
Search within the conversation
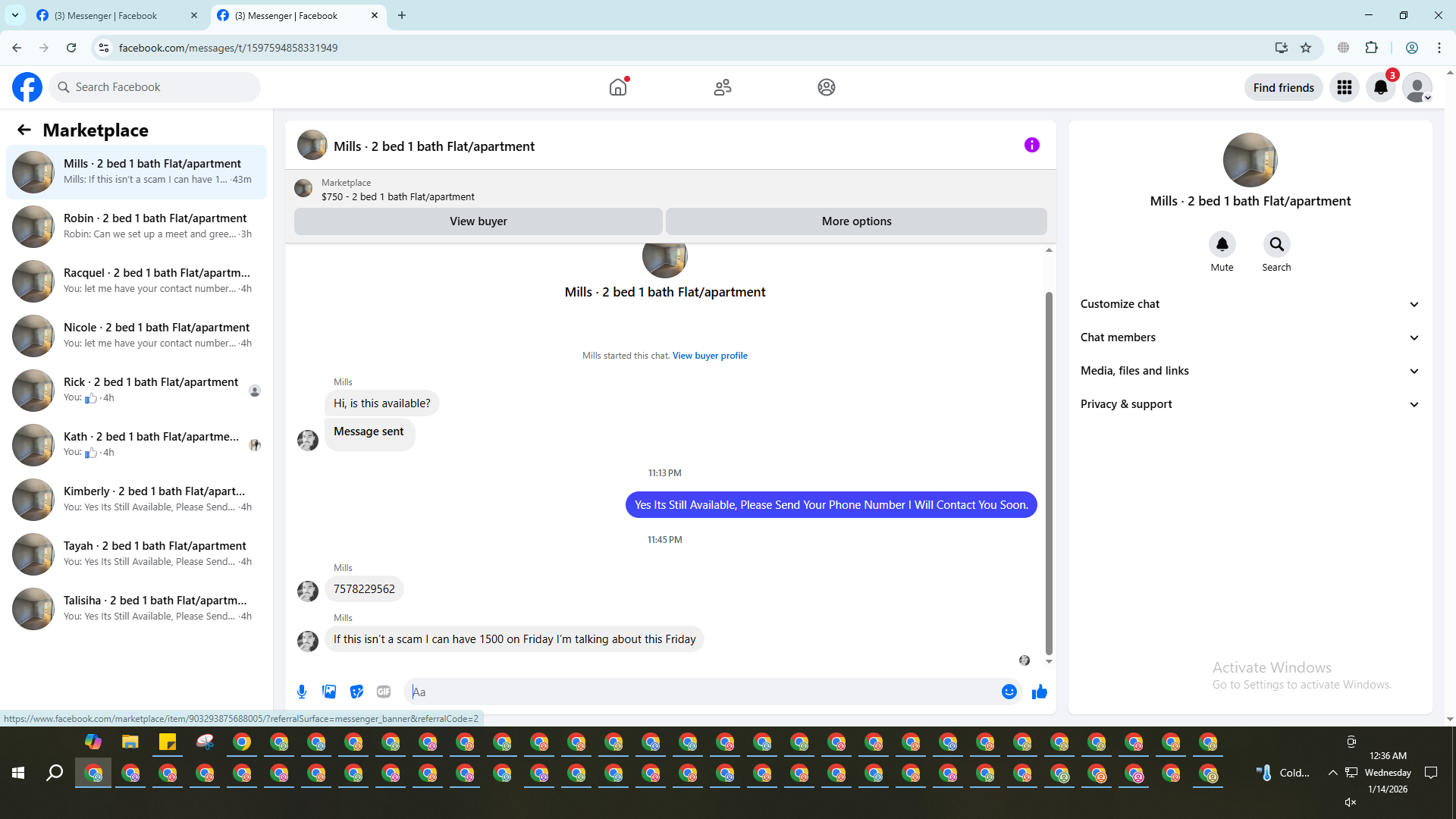(x=1276, y=244)
